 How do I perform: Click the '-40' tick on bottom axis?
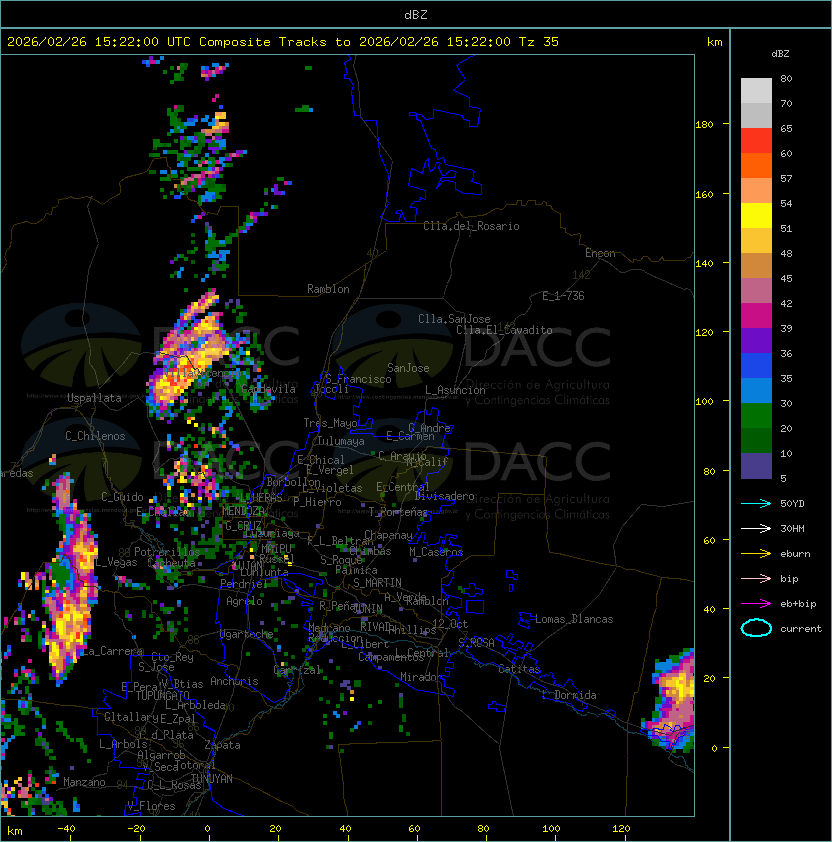pos(66,829)
